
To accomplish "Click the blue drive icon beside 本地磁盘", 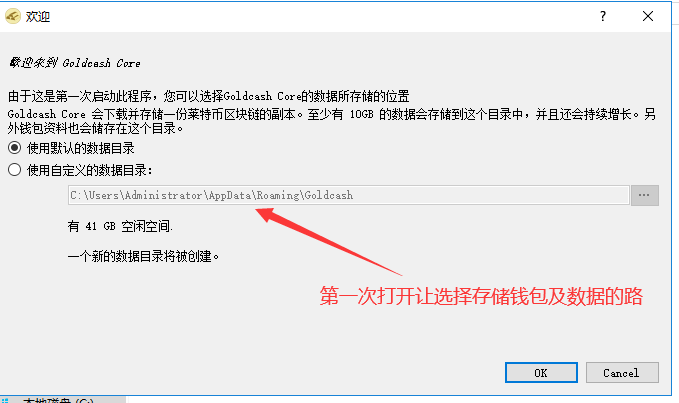I will (5, 400).
